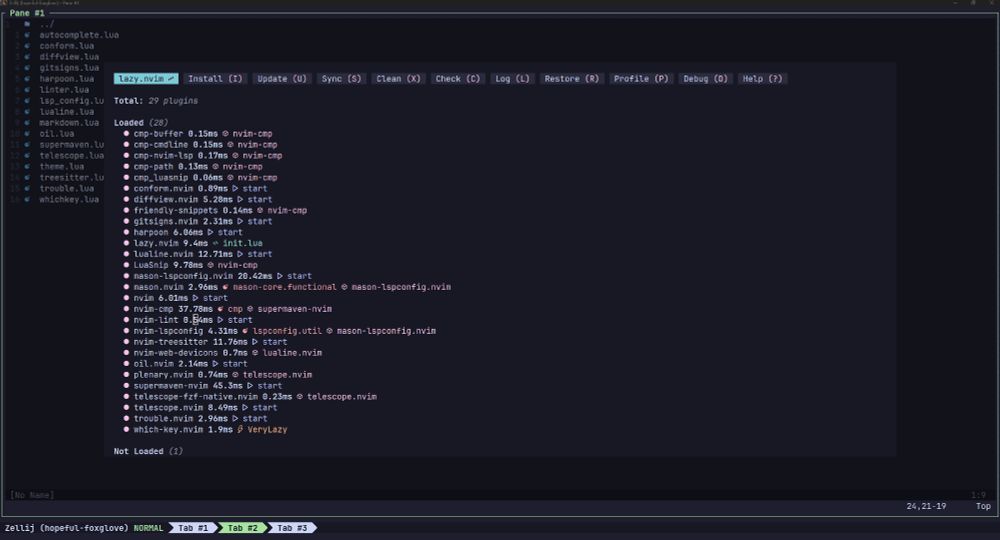Screen dimensions: 1000x540
Task: Switch to Zellij Tab #1
Action: click(x=193, y=528)
